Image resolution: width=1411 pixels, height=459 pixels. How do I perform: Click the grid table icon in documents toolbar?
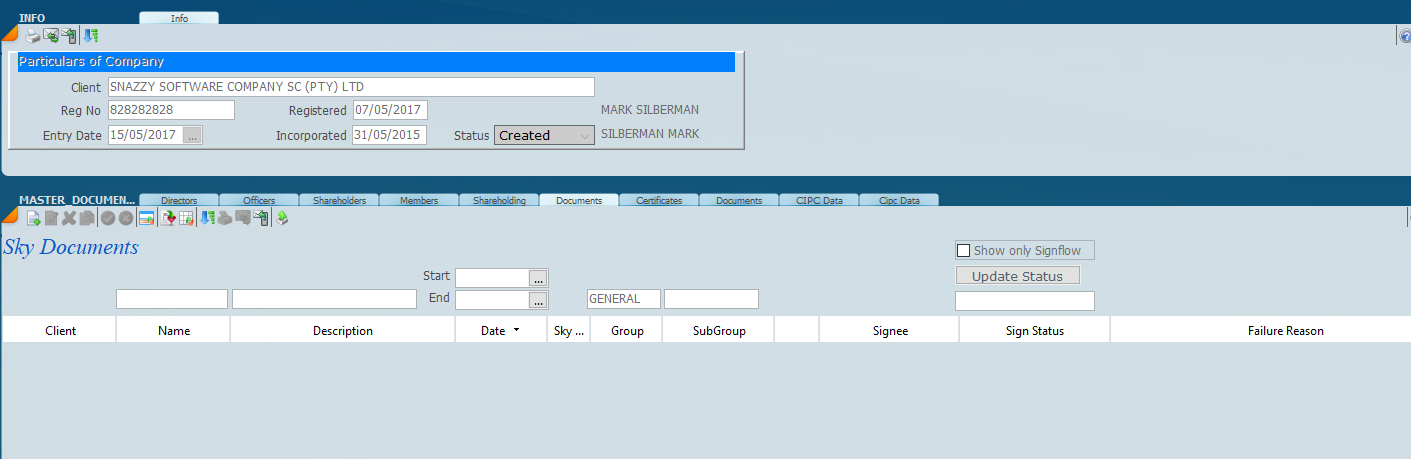[186, 218]
